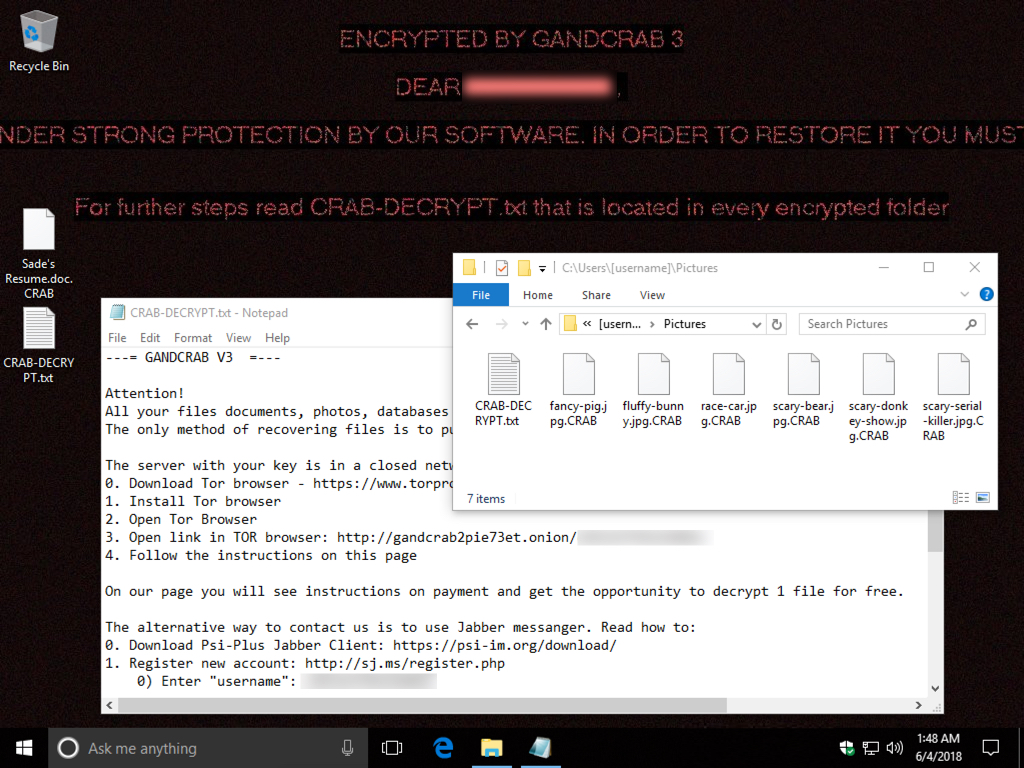Image resolution: width=1024 pixels, height=768 pixels.
Task: Open Explorer Share tab
Action: coord(596,295)
